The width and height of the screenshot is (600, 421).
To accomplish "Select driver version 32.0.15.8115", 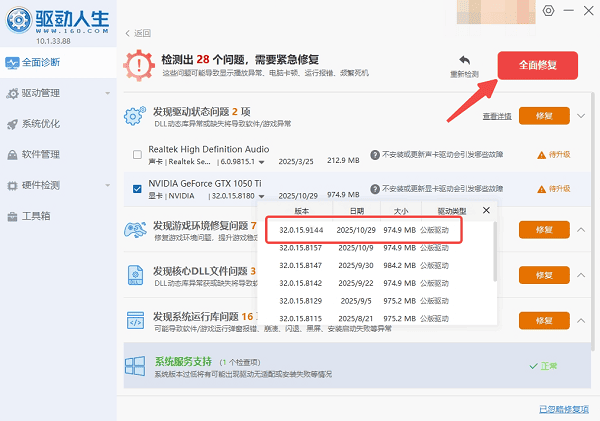I will point(364,318).
